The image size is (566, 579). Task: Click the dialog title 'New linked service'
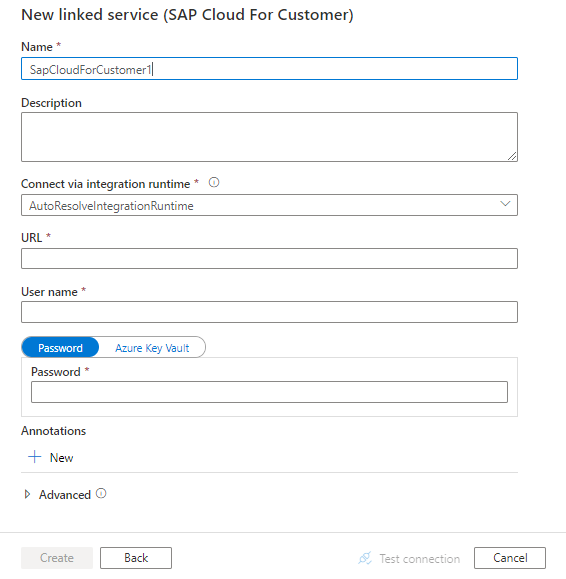(187, 15)
